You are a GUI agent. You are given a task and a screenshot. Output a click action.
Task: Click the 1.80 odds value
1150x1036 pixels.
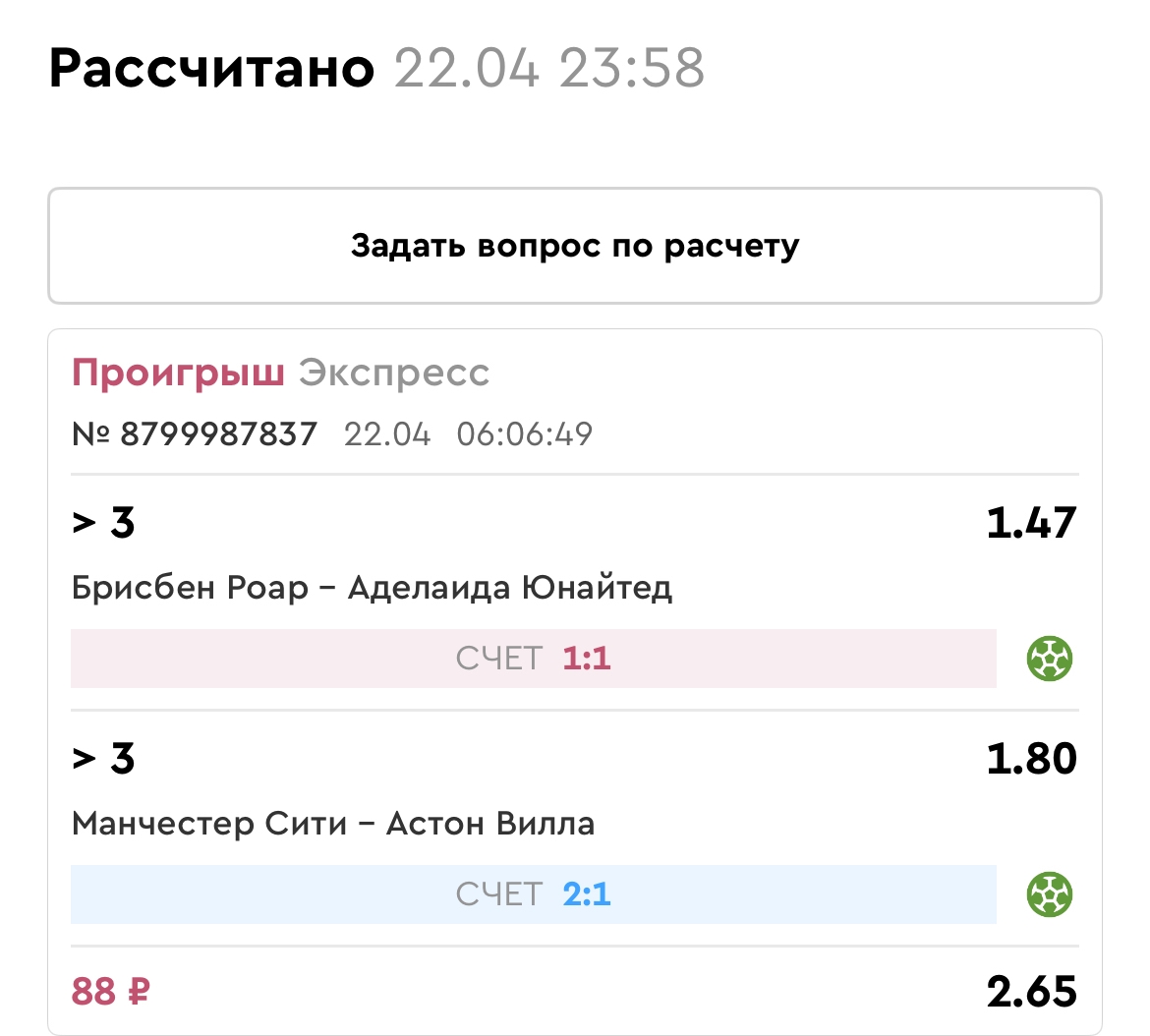point(1031,759)
